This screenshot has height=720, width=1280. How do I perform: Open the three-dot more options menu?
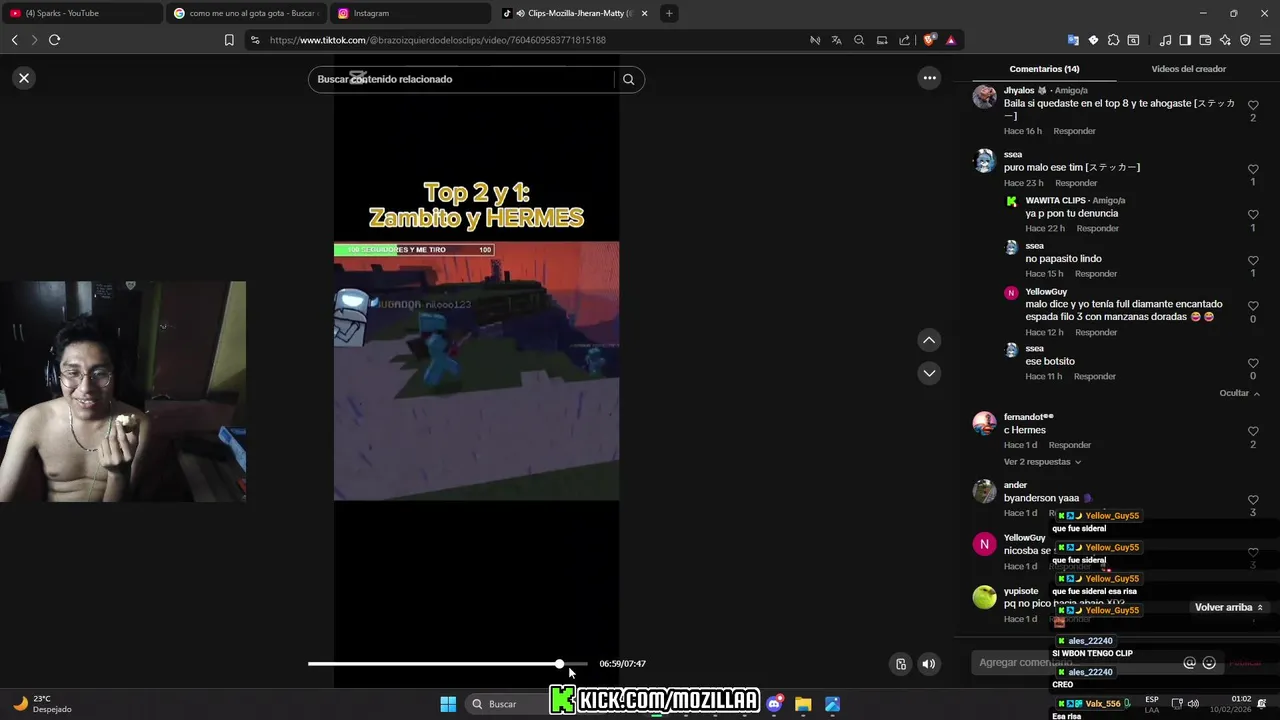click(929, 78)
